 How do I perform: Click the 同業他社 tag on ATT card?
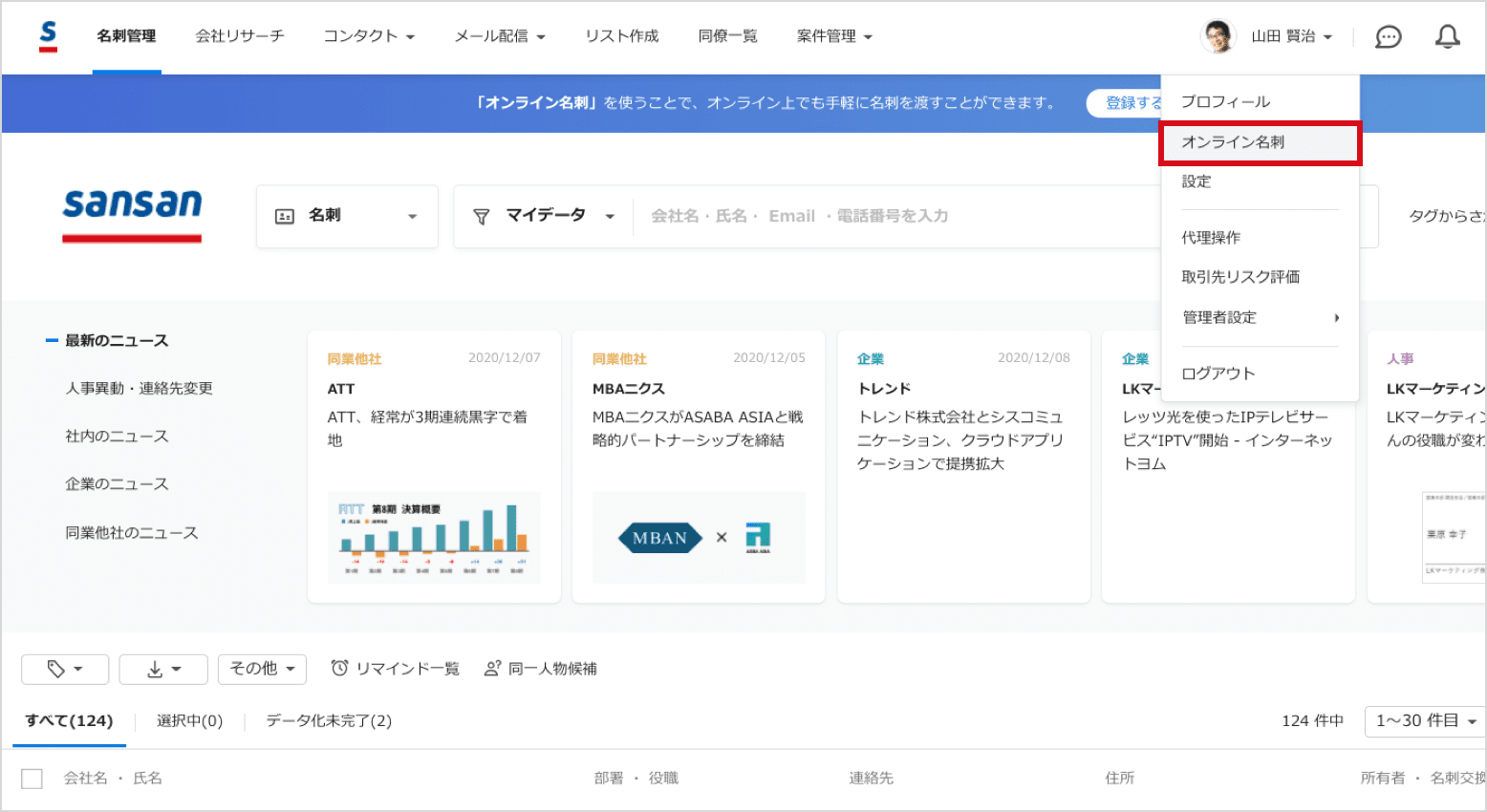[355, 359]
